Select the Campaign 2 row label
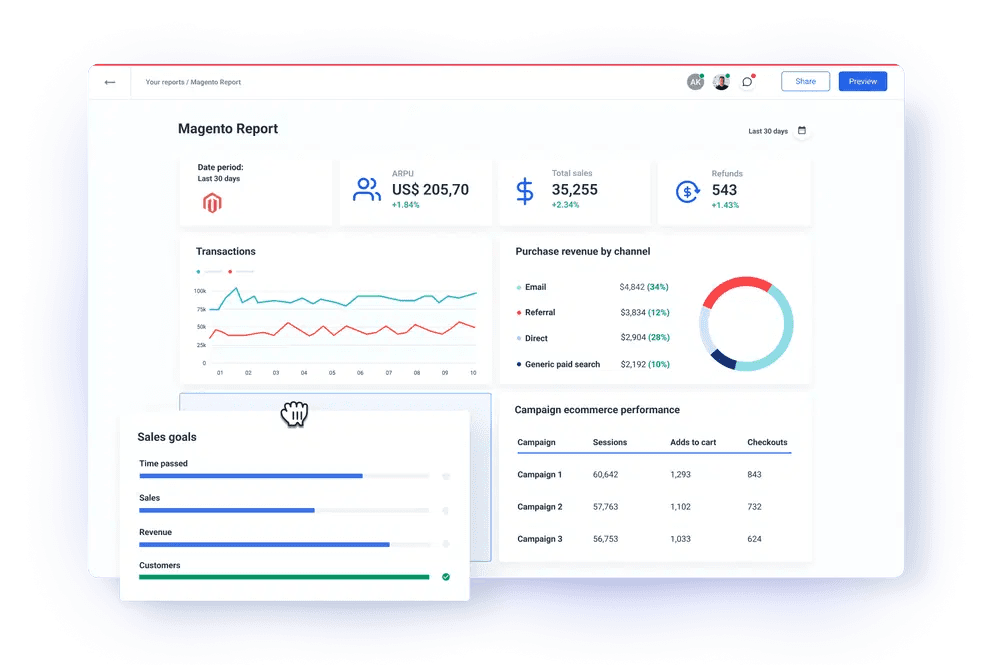This screenshot has height=665, width=992. pyautogui.click(x=540, y=507)
